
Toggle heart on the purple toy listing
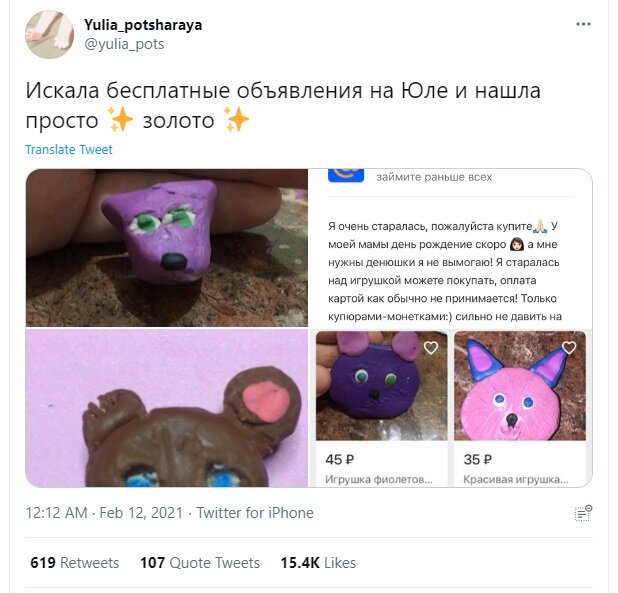pyautogui.click(x=430, y=348)
